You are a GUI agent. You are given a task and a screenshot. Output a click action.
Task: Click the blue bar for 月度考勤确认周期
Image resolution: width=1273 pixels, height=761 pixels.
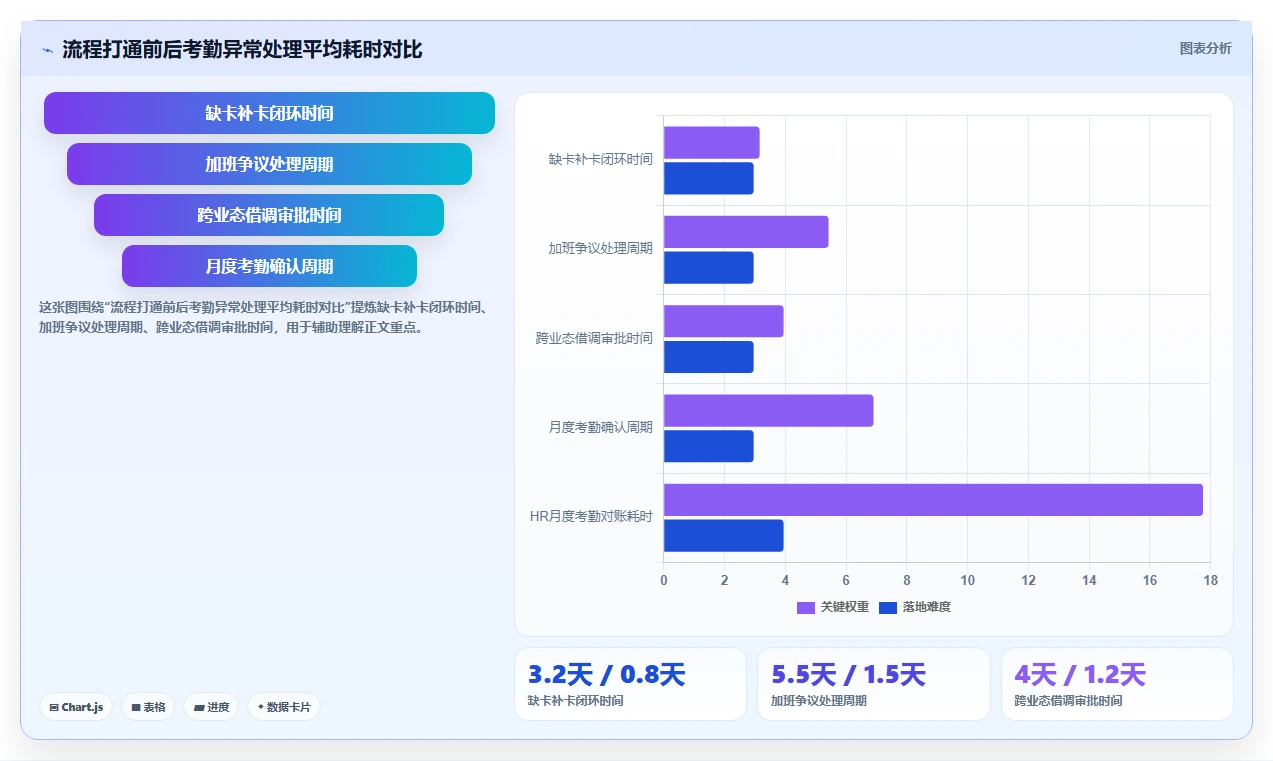(709, 446)
